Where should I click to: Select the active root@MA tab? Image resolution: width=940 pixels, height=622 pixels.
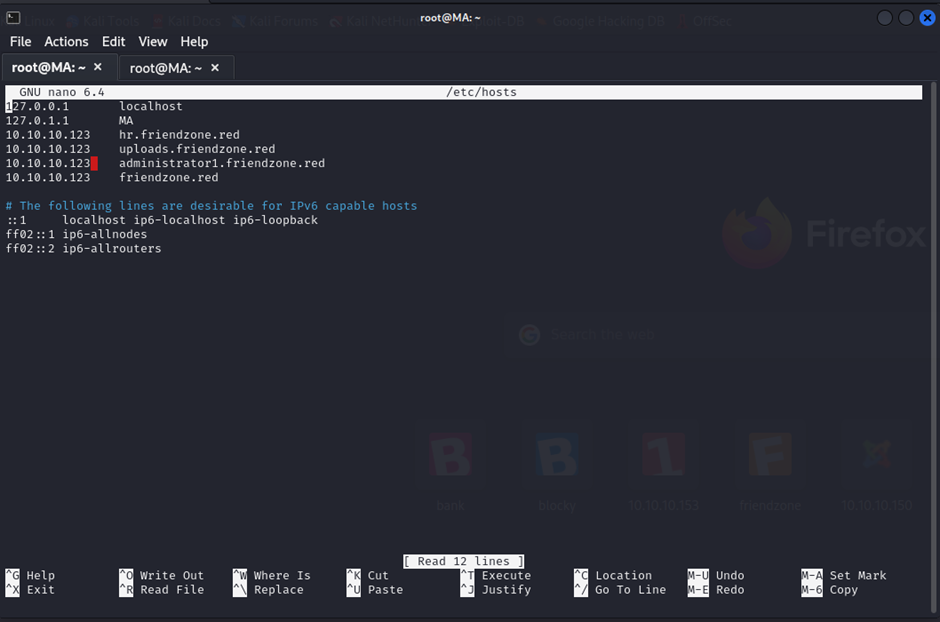pyautogui.click(x=48, y=67)
